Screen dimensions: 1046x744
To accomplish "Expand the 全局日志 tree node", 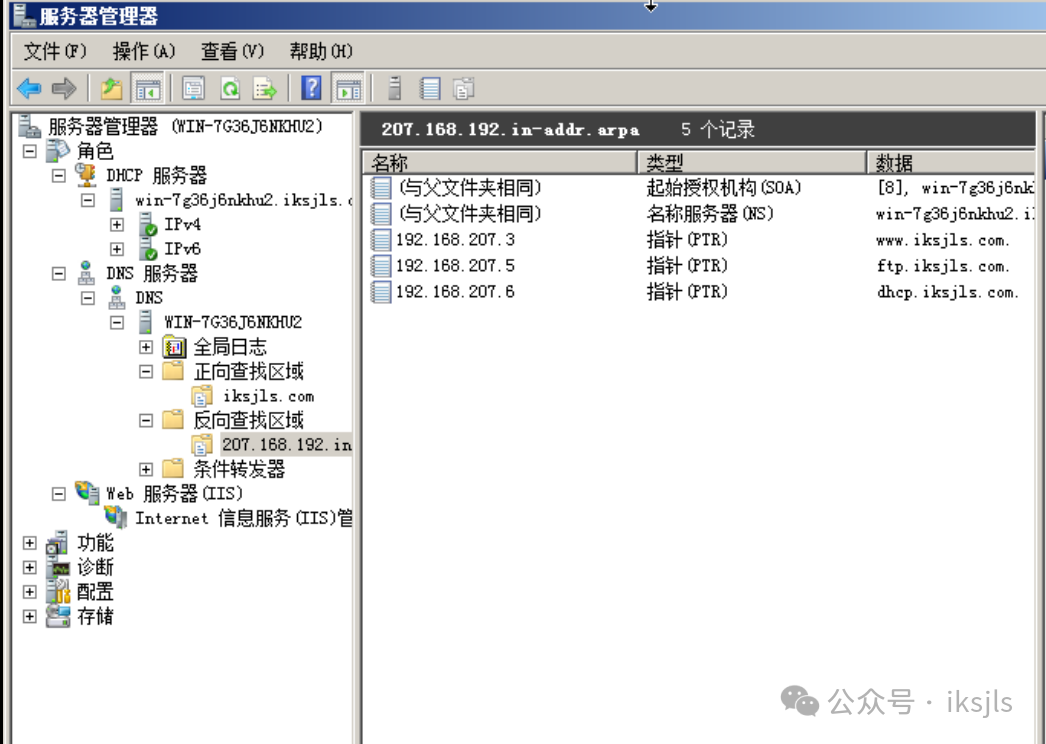I will click(146, 347).
